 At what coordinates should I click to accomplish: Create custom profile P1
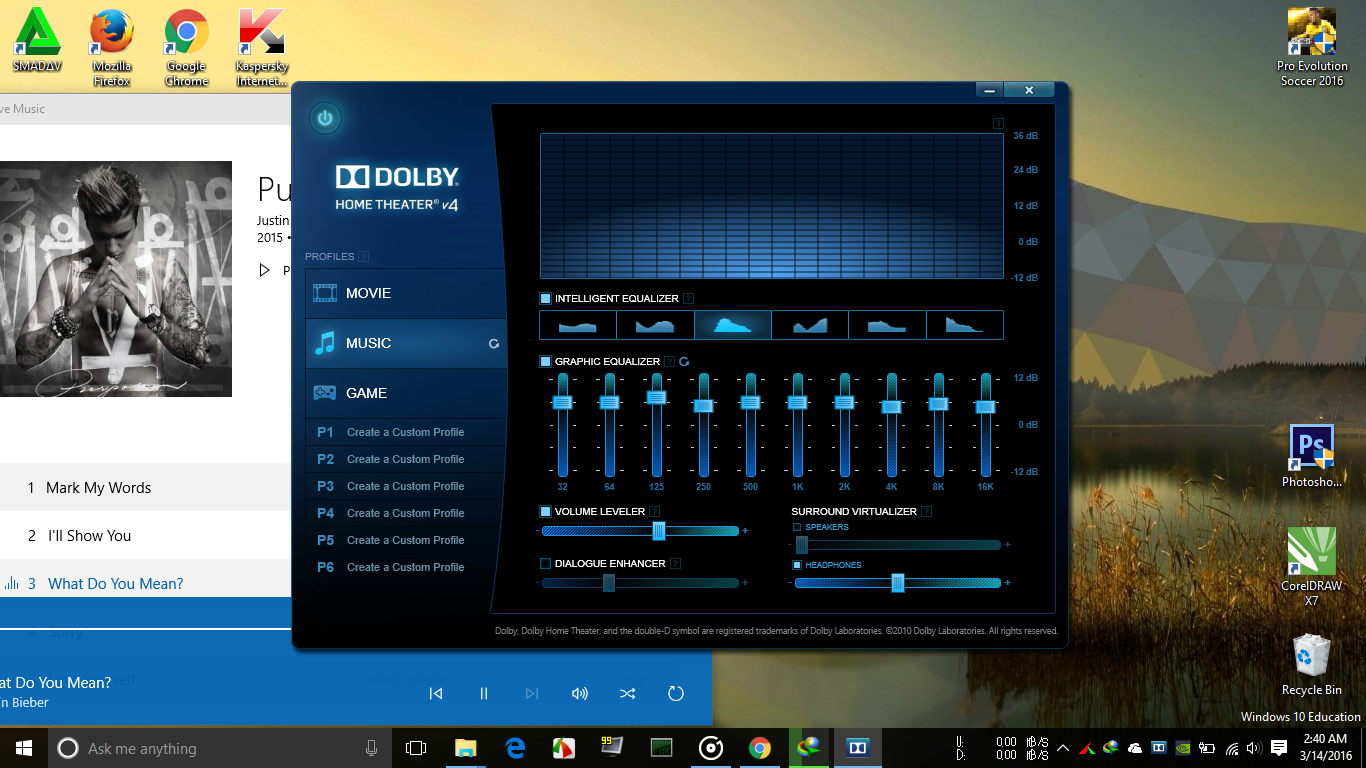406,432
